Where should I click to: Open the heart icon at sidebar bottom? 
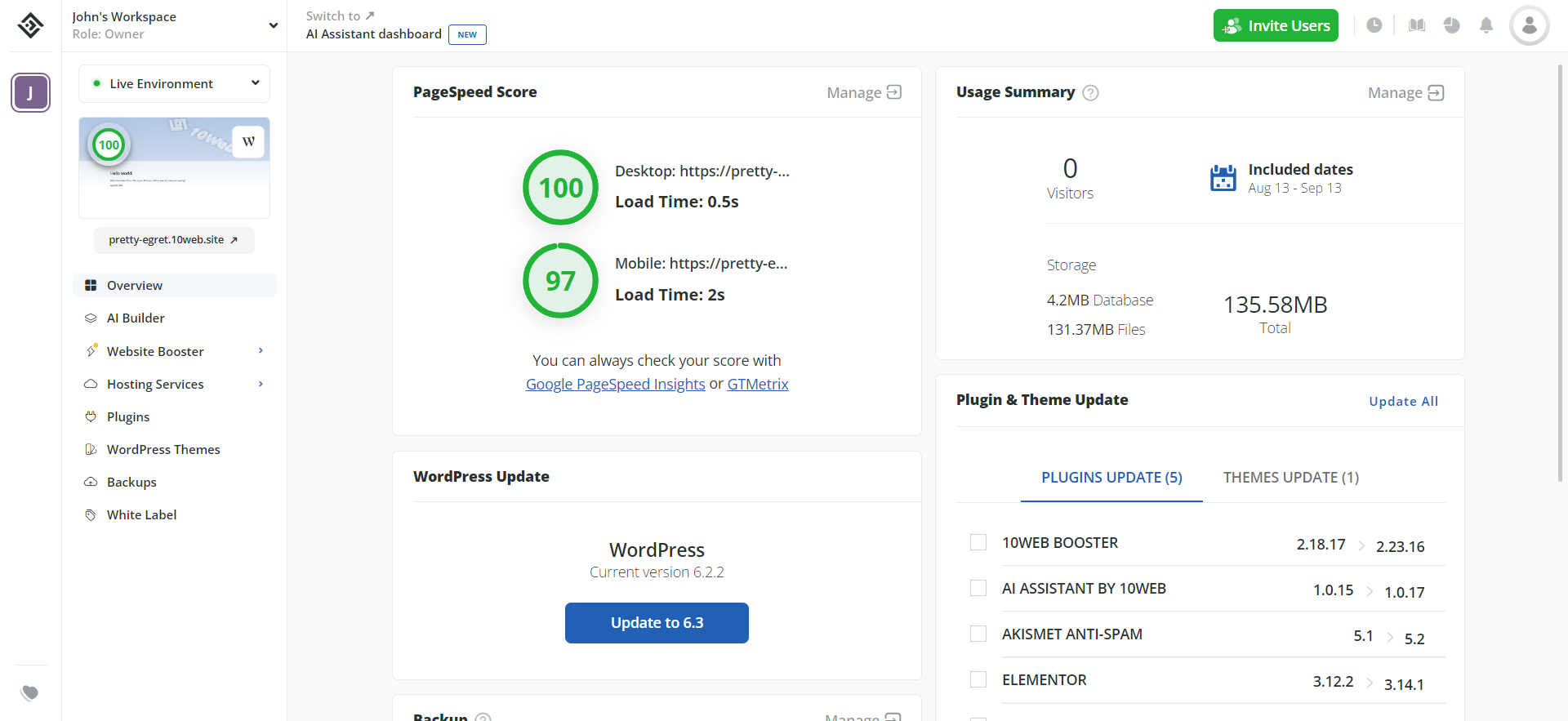29,693
